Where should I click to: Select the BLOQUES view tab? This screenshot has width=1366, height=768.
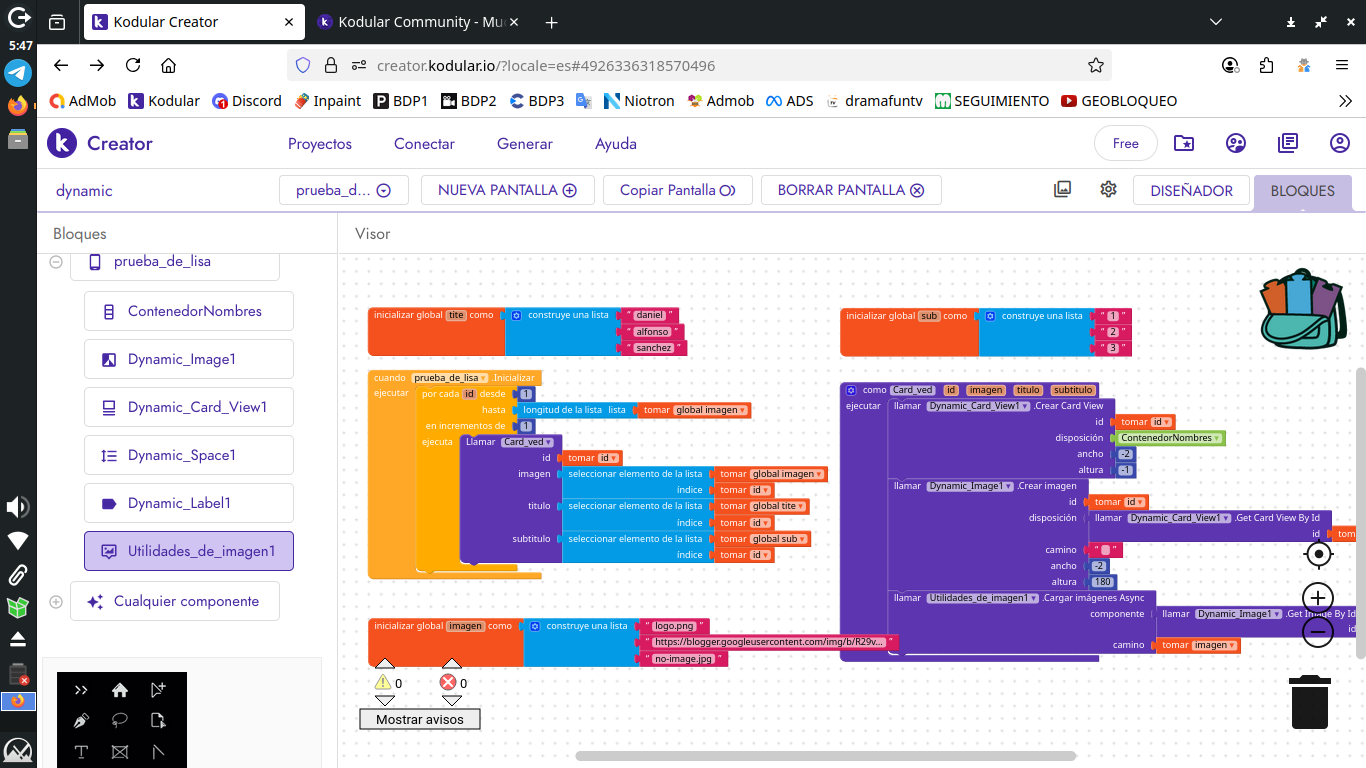click(x=1302, y=191)
